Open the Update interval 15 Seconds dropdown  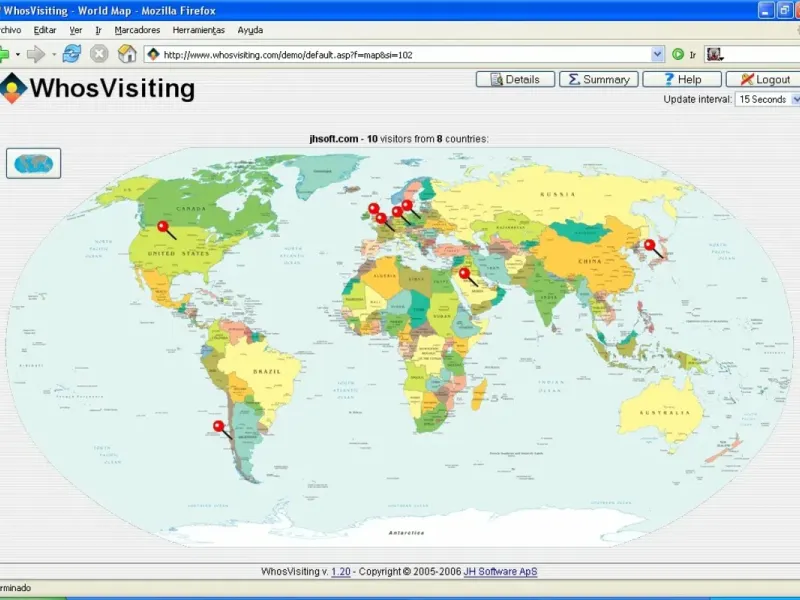point(767,99)
